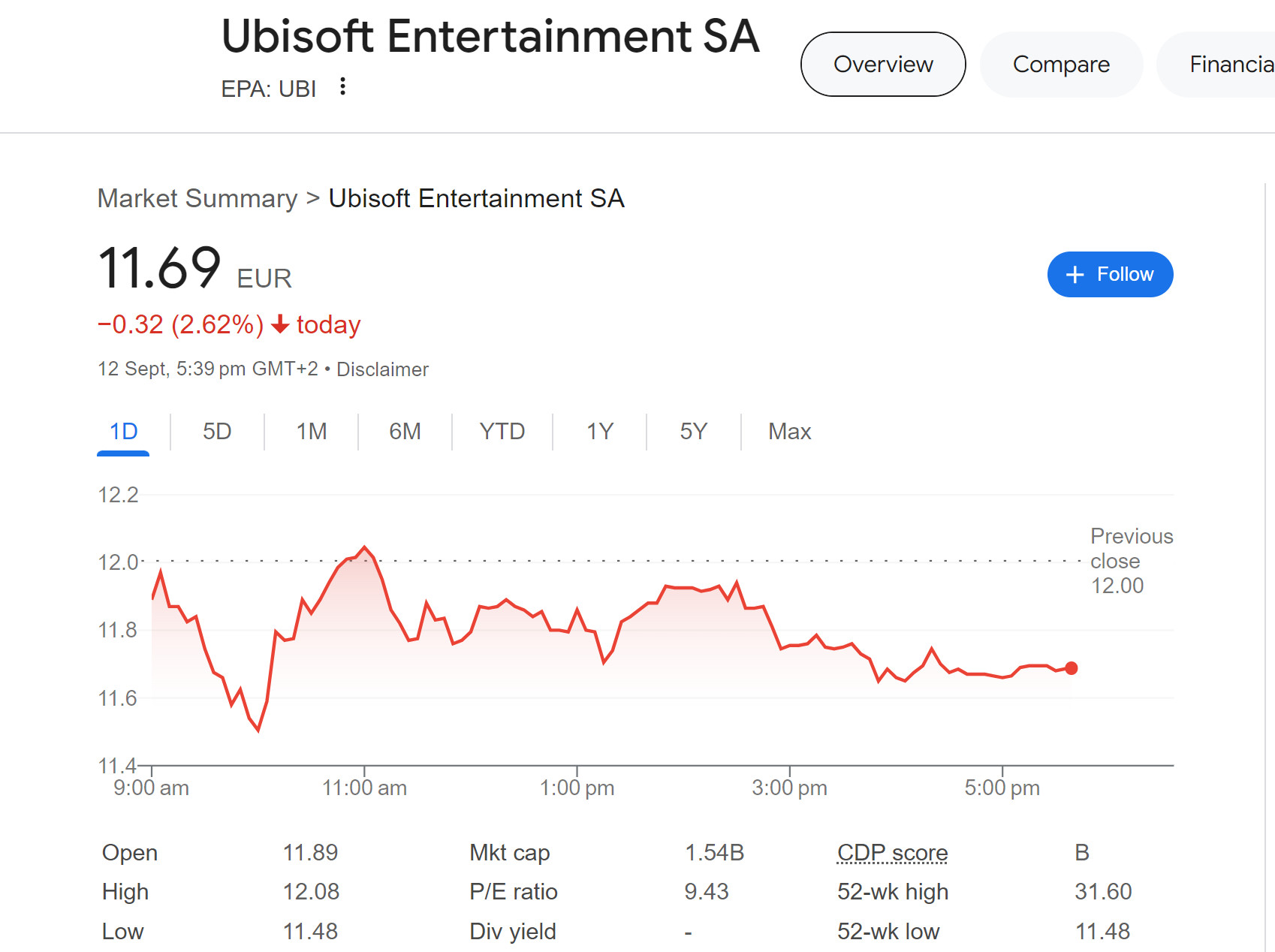Switch chart to 5D range
The height and width of the screenshot is (952, 1275).
(x=217, y=432)
